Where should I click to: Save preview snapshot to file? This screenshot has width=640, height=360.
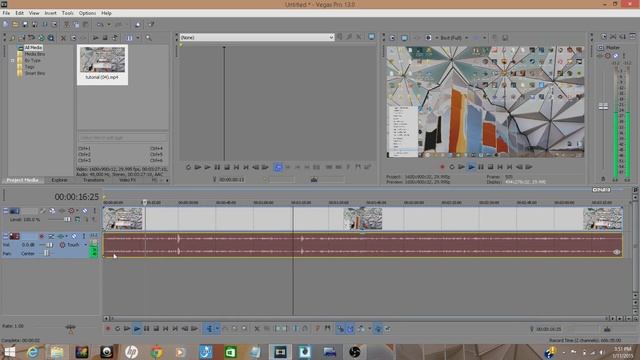(505, 38)
